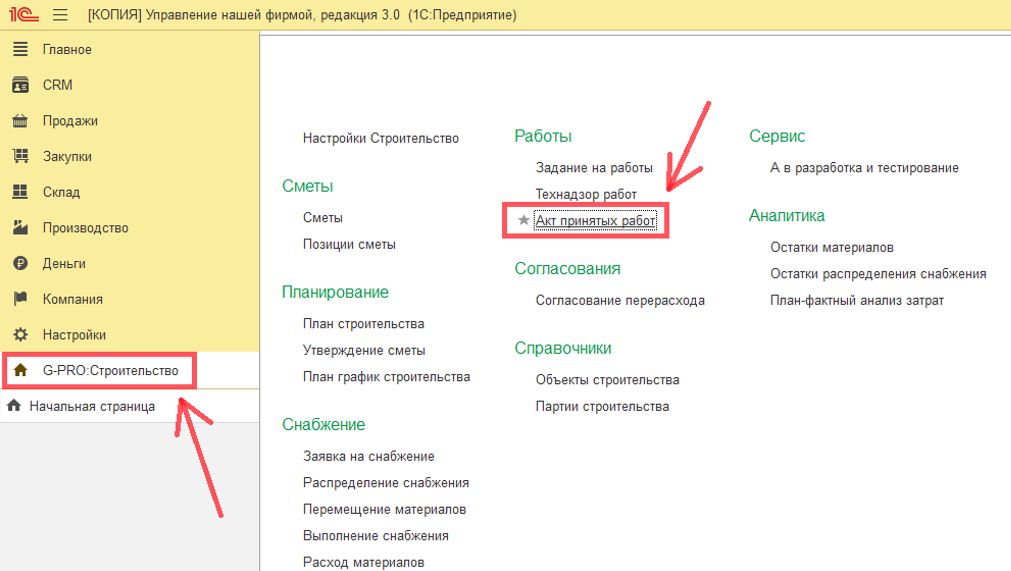Open the Главное section in sidebar
1011x571 pixels.
click(x=67, y=50)
